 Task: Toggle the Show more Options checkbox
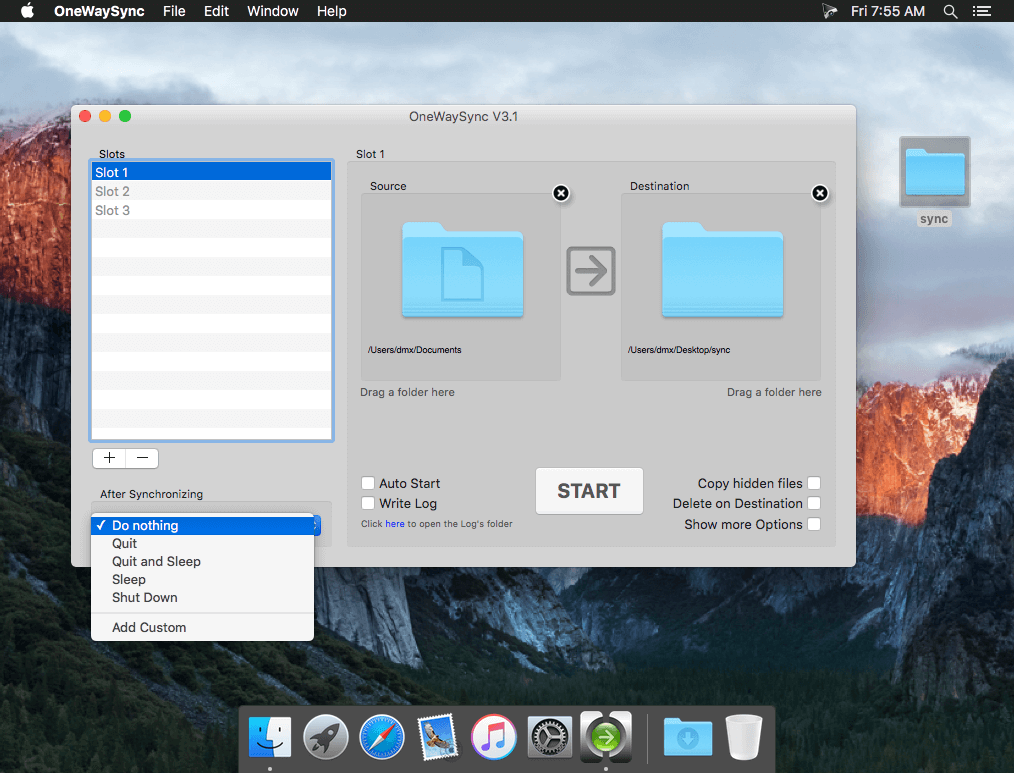coord(814,524)
